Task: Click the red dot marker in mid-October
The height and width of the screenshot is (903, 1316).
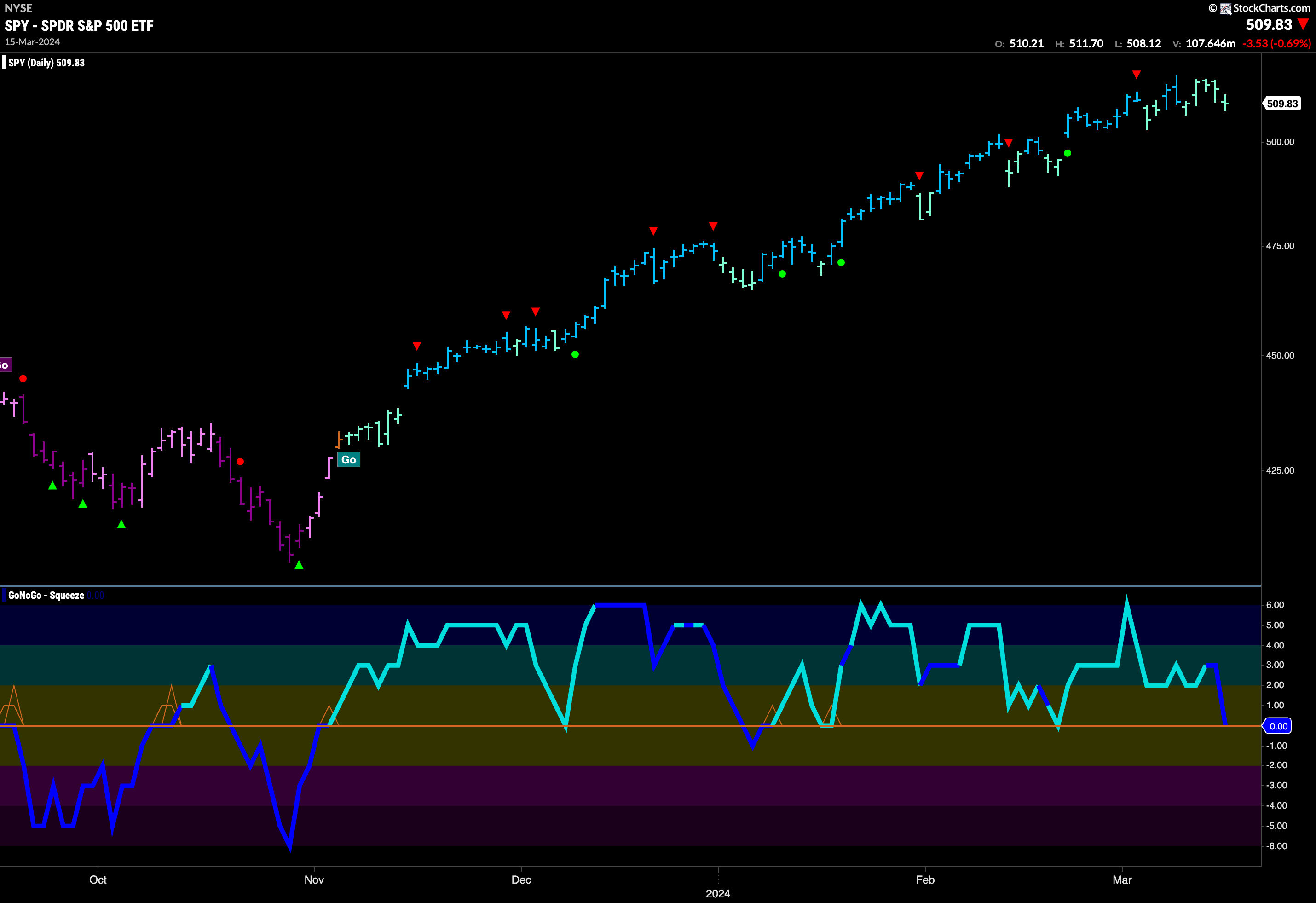Action: [x=240, y=462]
